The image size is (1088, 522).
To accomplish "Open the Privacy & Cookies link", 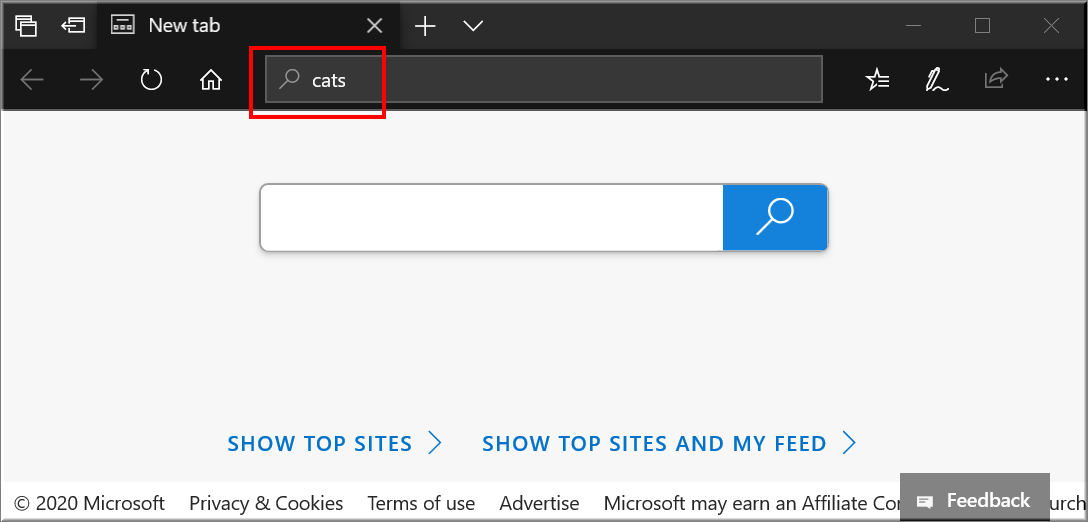I will (x=266, y=503).
